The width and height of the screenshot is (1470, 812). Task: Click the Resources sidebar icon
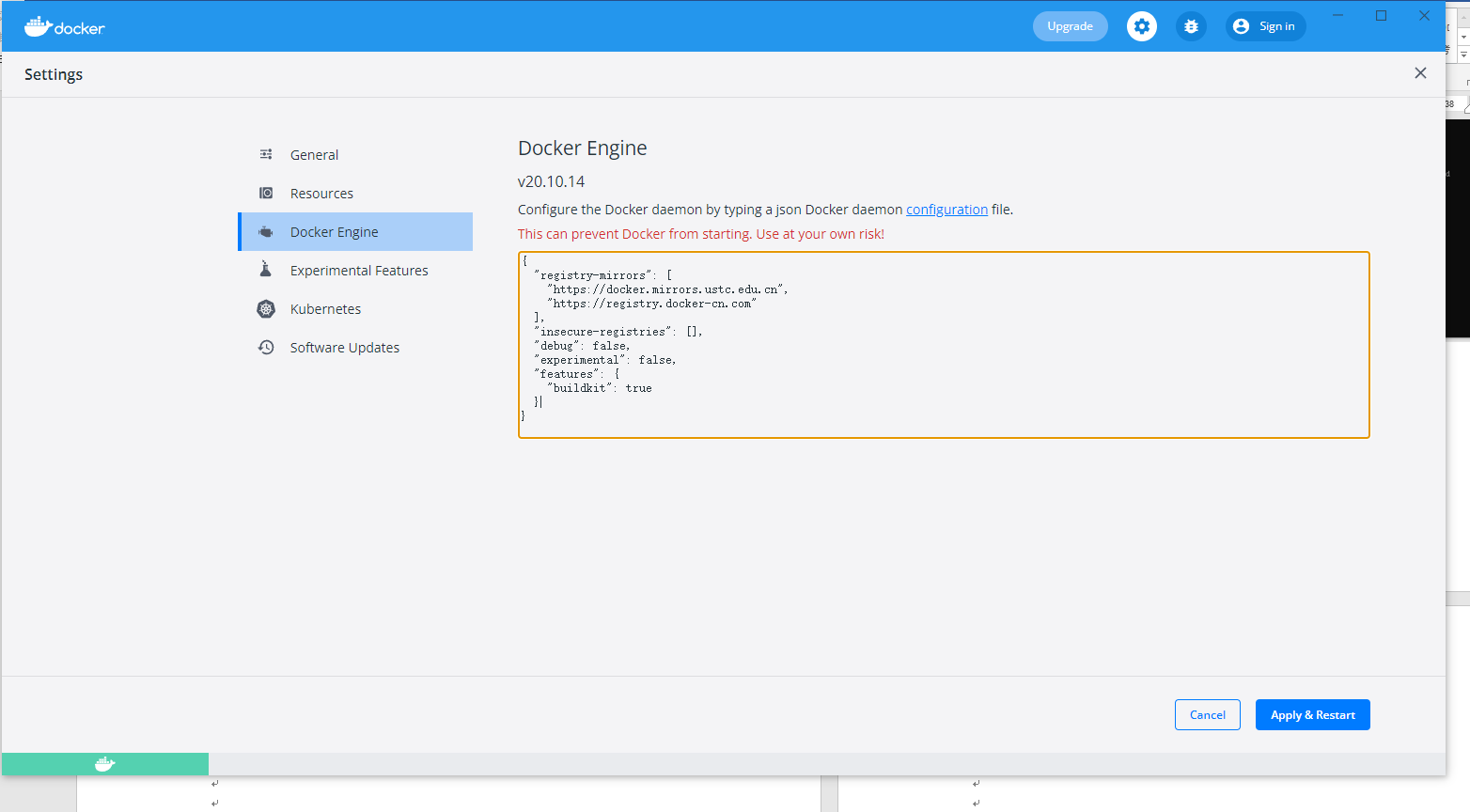point(266,193)
